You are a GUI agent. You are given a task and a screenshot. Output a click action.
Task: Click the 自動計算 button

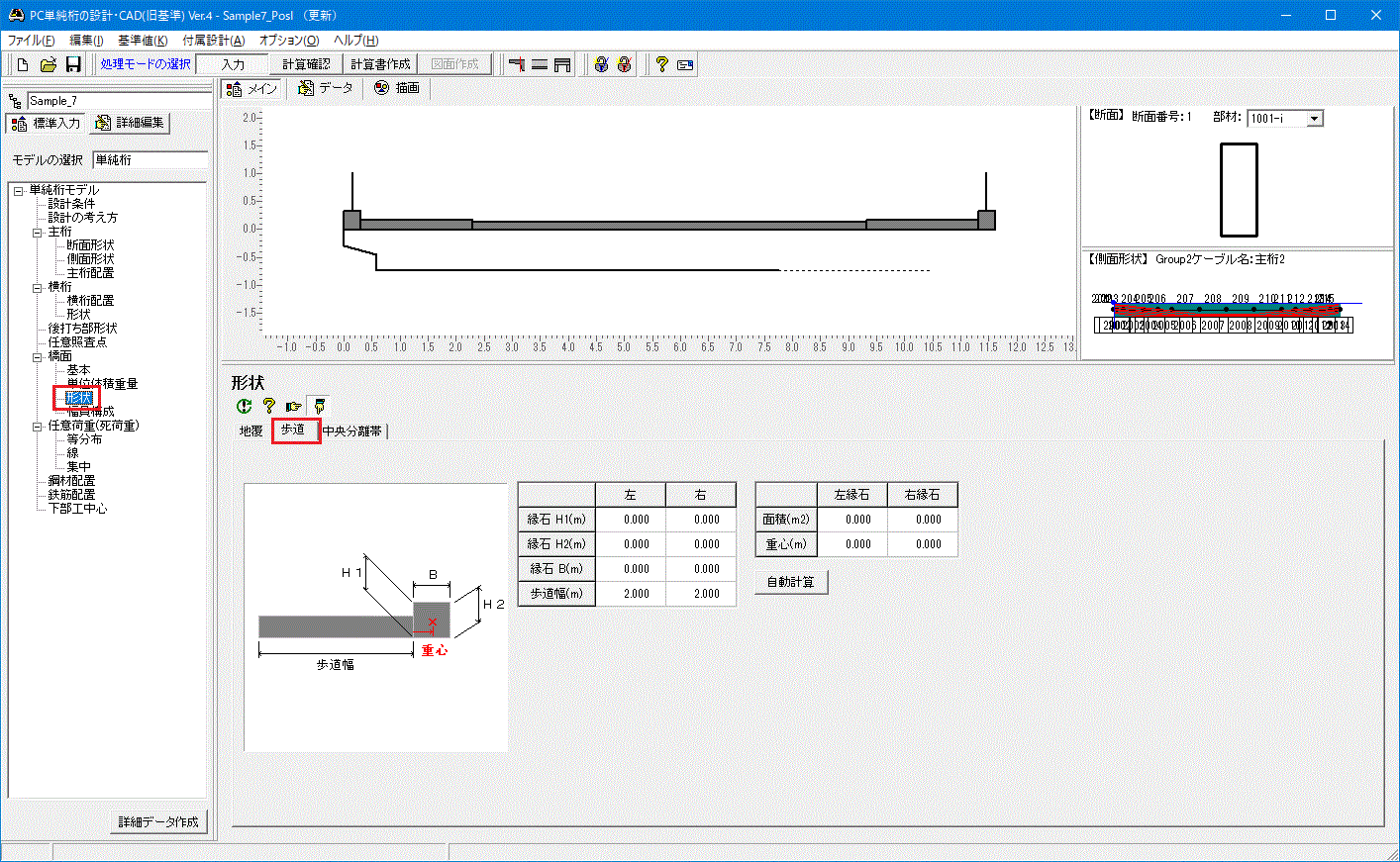(x=790, y=582)
